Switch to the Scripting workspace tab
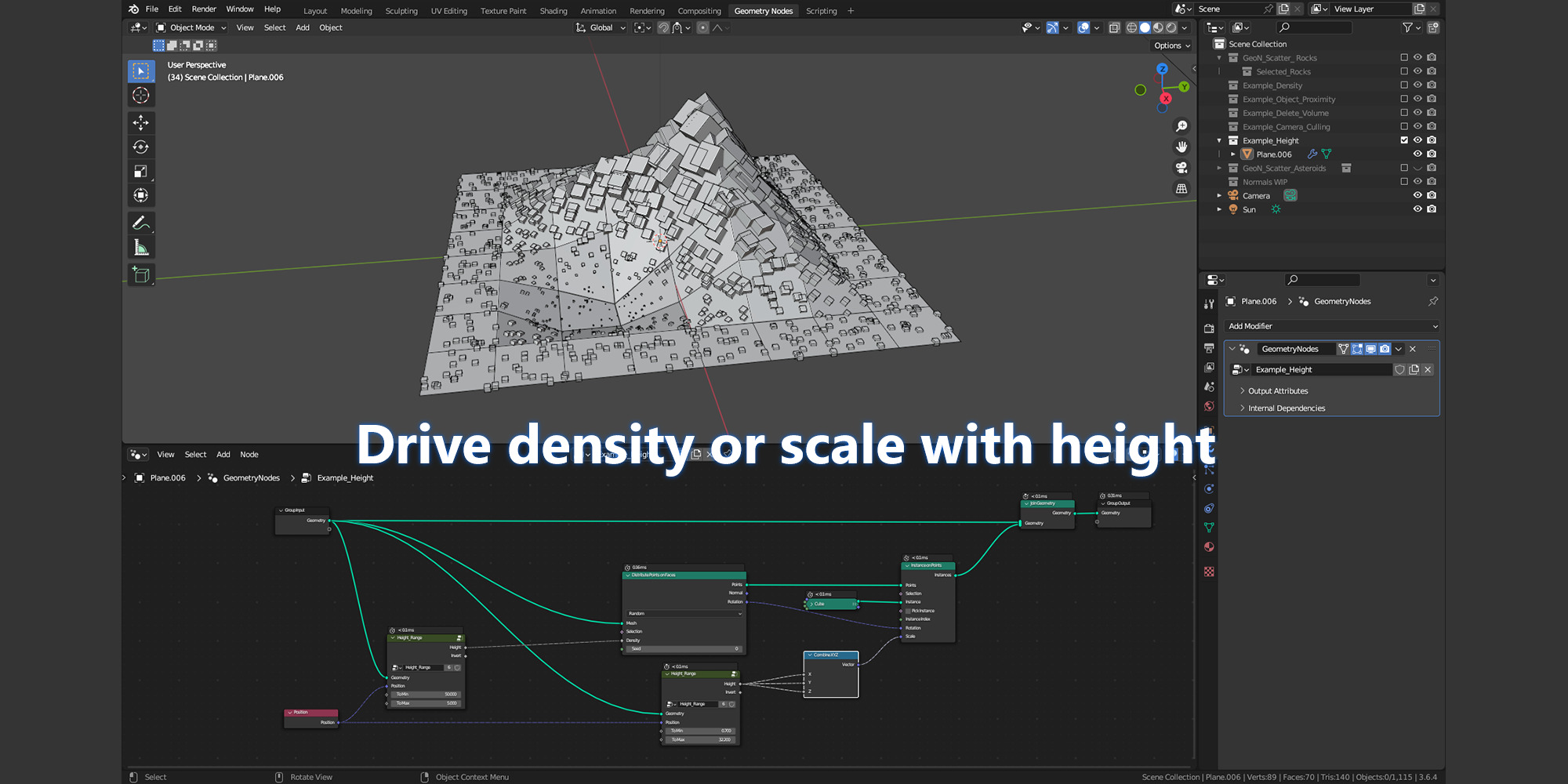The image size is (1568, 784). pyautogui.click(x=822, y=11)
